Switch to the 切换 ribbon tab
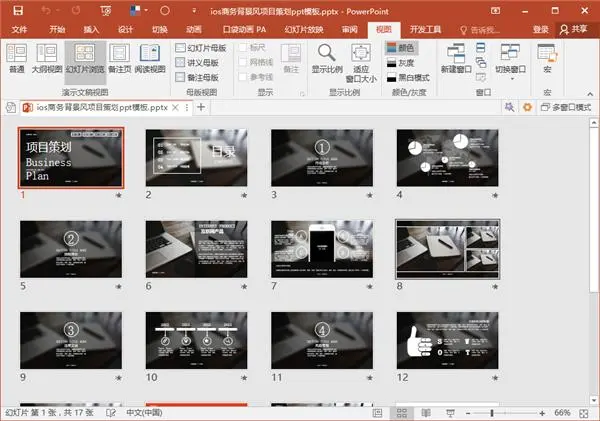The height and width of the screenshot is (421, 600). tap(160, 29)
